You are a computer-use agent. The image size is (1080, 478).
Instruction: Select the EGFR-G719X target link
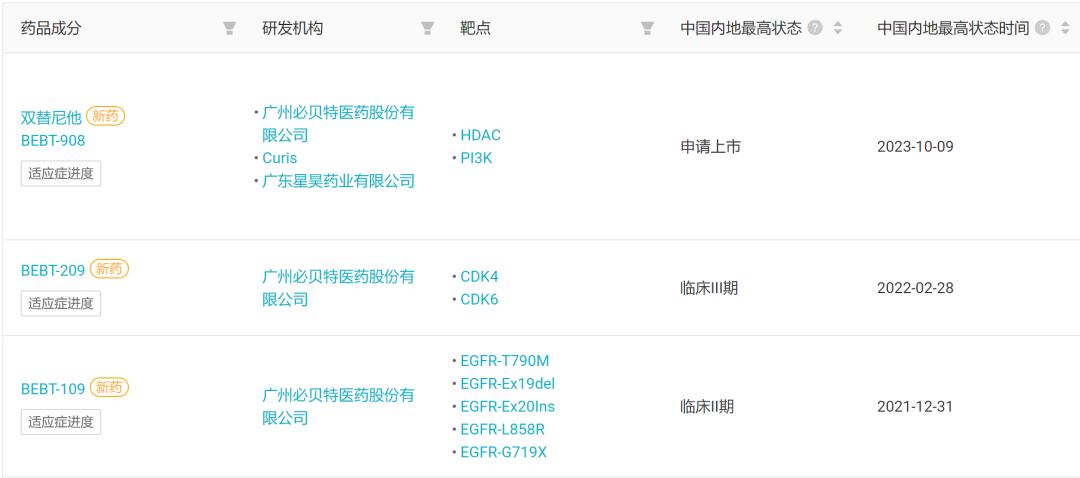point(503,453)
